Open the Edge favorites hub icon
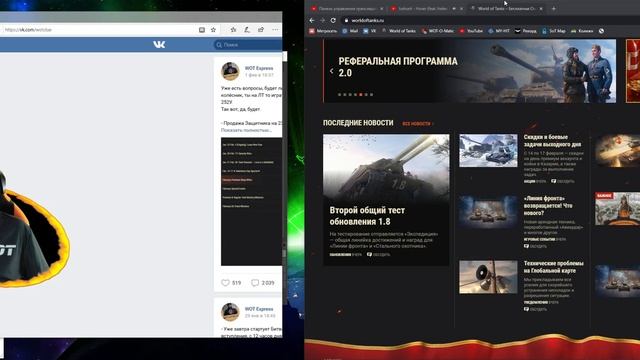This screenshot has height=360, width=640. (x=233, y=30)
